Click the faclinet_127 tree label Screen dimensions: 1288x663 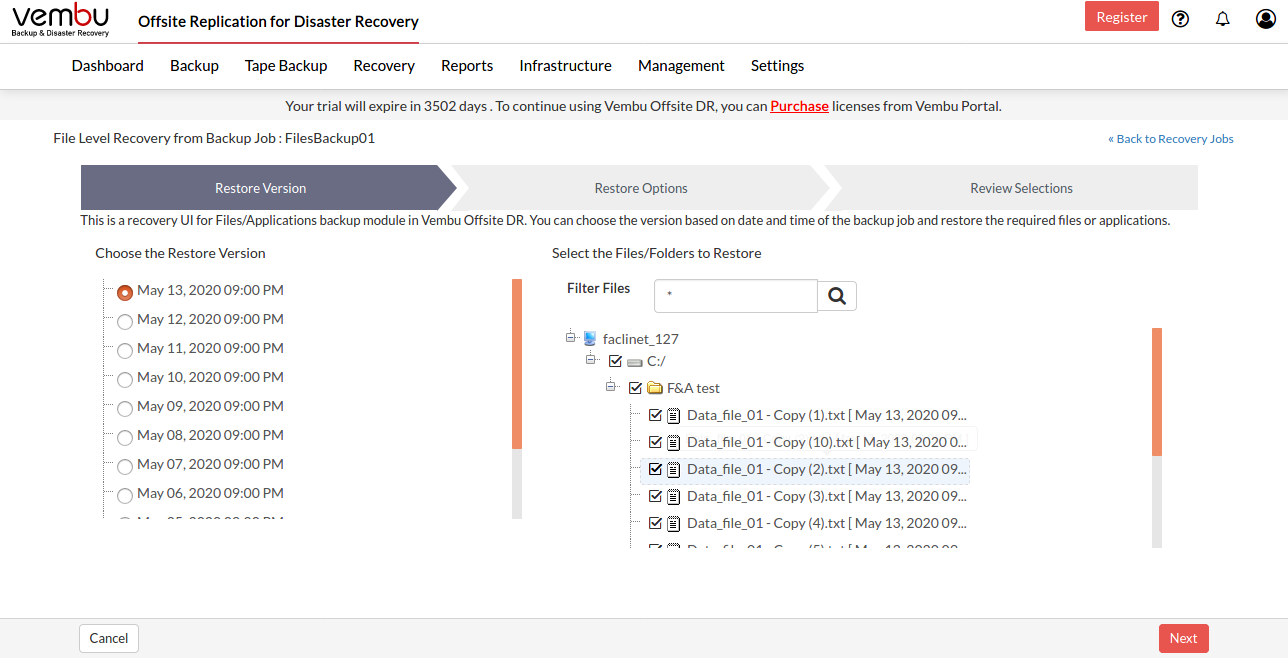click(641, 339)
